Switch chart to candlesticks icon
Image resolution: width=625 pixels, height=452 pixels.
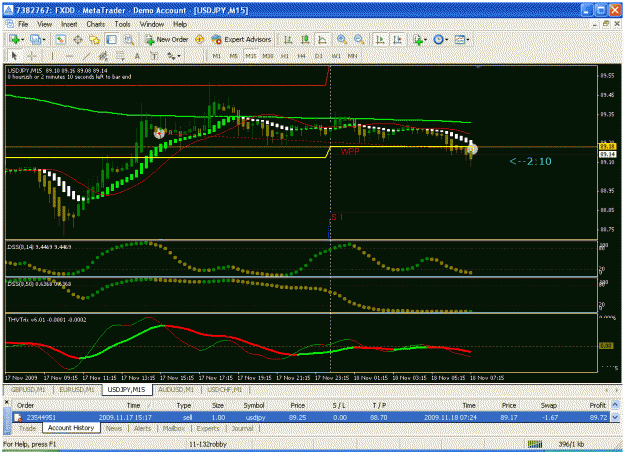pyautogui.click(x=305, y=39)
